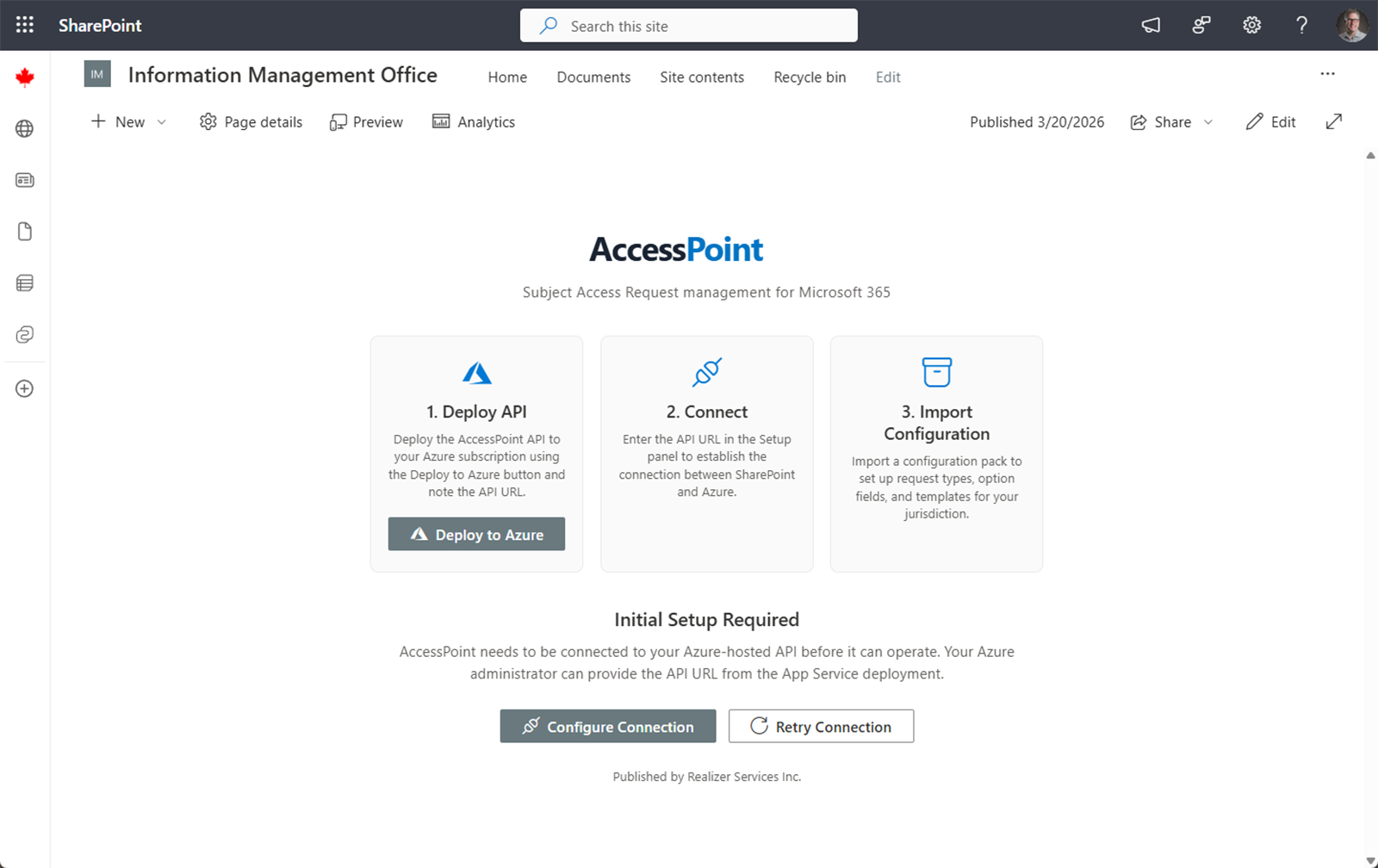Select the link icon in the left sidebar
This screenshot has width=1378, height=868.
[24, 335]
